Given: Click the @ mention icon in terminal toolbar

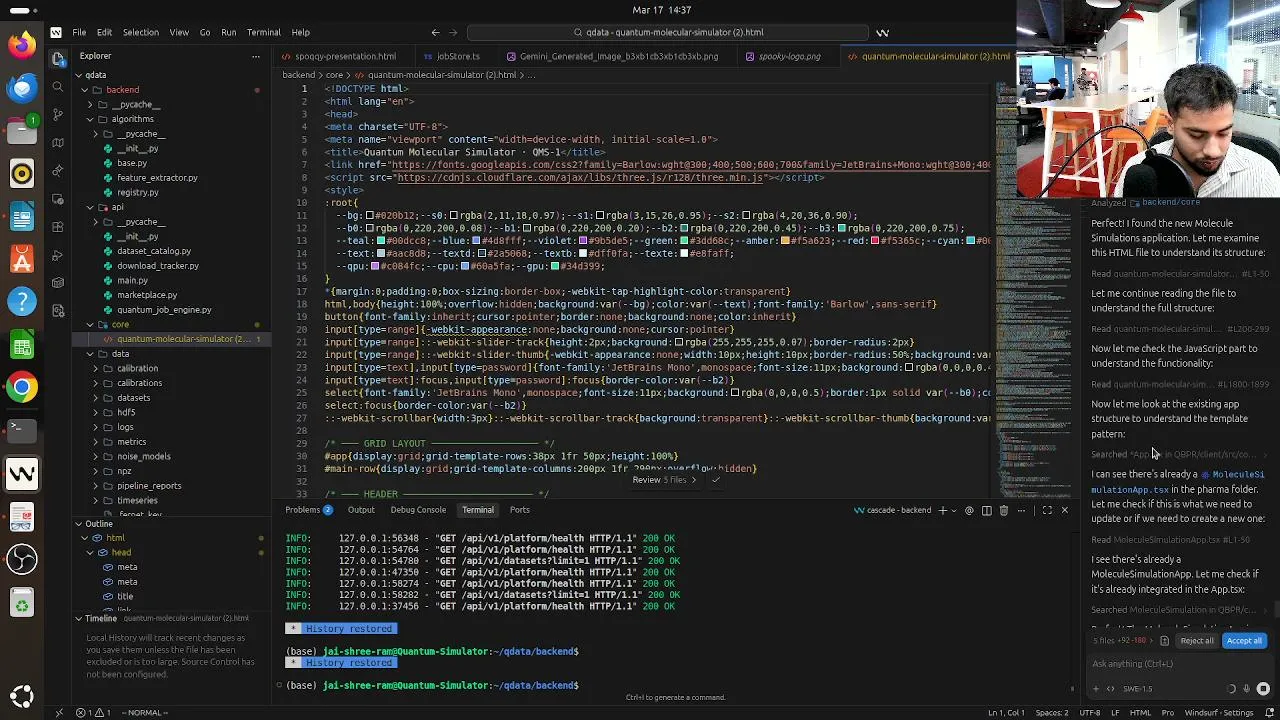Looking at the screenshot, I should tap(968, 510).
